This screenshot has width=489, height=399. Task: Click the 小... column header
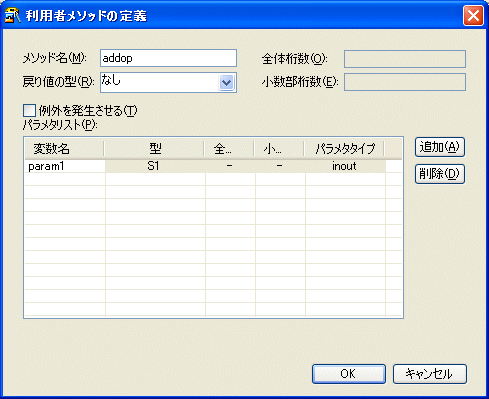click(279, 149)
